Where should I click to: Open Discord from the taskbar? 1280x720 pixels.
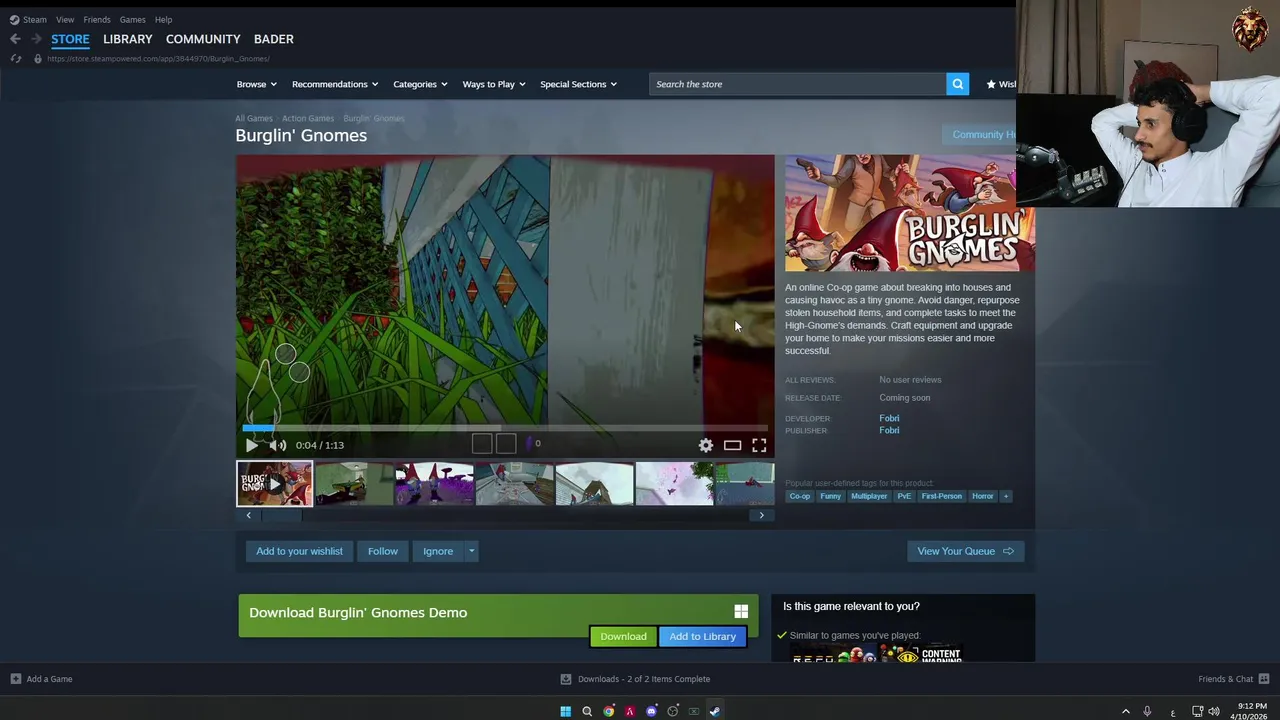651,711
